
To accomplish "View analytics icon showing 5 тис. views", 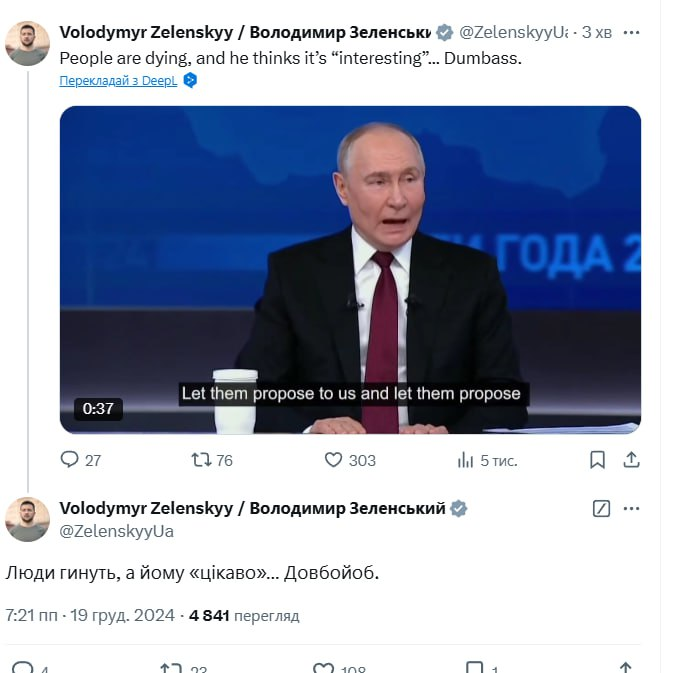I will coord(466,460).
